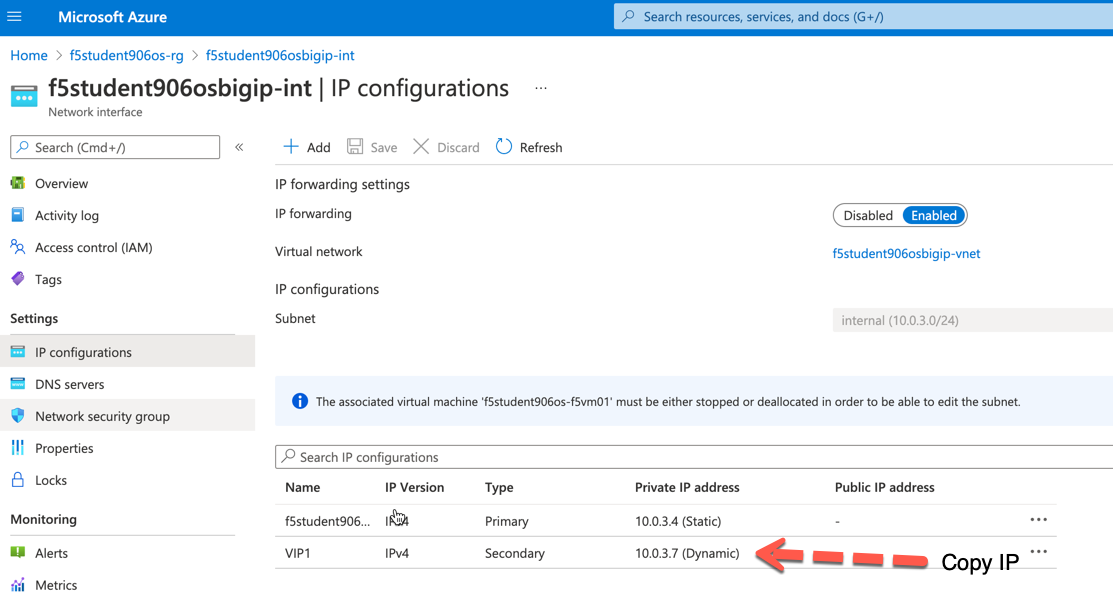Click the Network security group shield icon

click(x=18, y=416)
